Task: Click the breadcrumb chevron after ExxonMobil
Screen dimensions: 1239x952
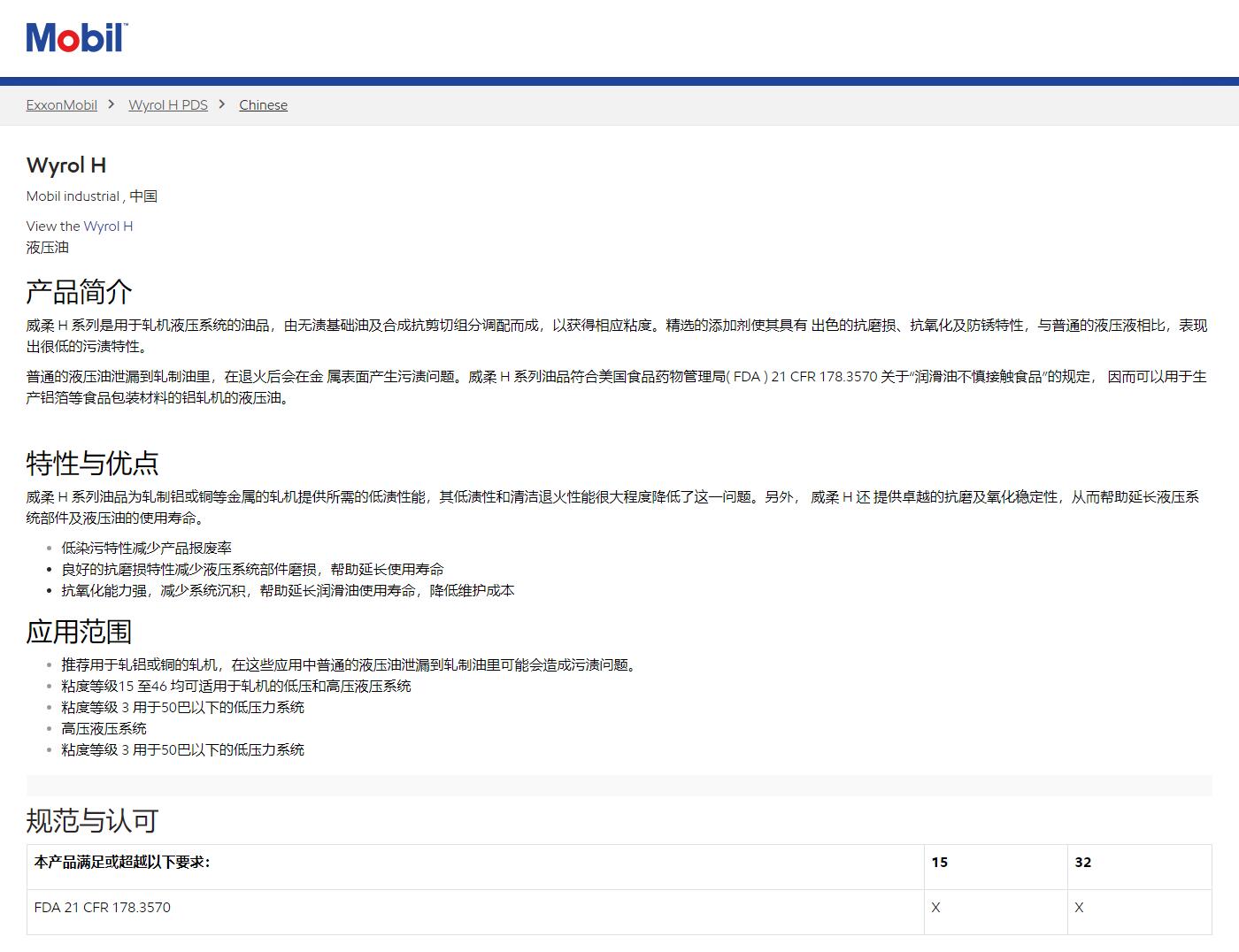Action: pyautogui.click(x=112, y=104)
